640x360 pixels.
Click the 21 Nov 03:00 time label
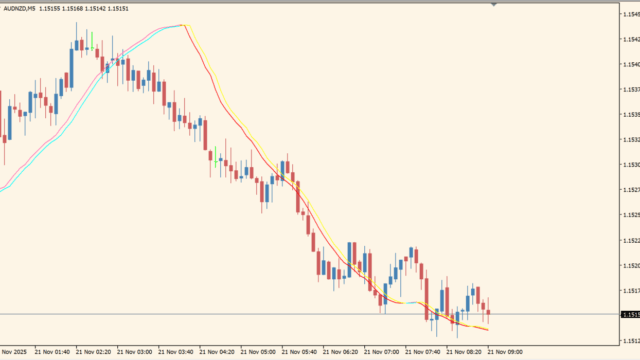[x=134, y=352]
